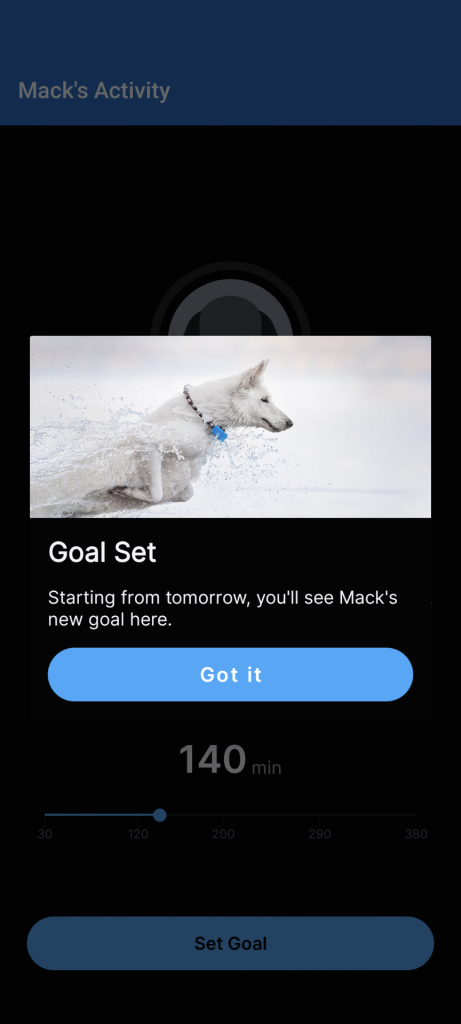Click the "min" unit label
Screen dimensions: 461x1024
pyautogui.click(x=266, y=767)
